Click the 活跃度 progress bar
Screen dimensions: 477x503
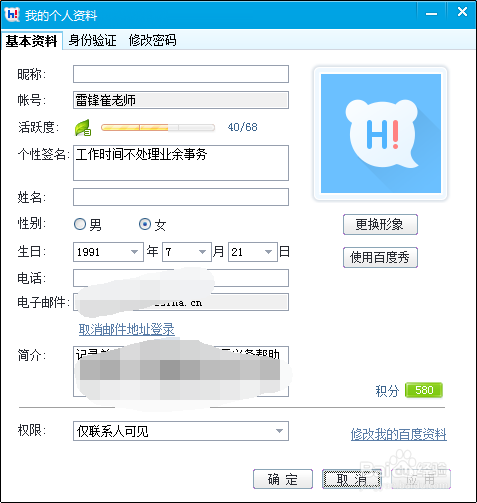[x=158, y=127]
